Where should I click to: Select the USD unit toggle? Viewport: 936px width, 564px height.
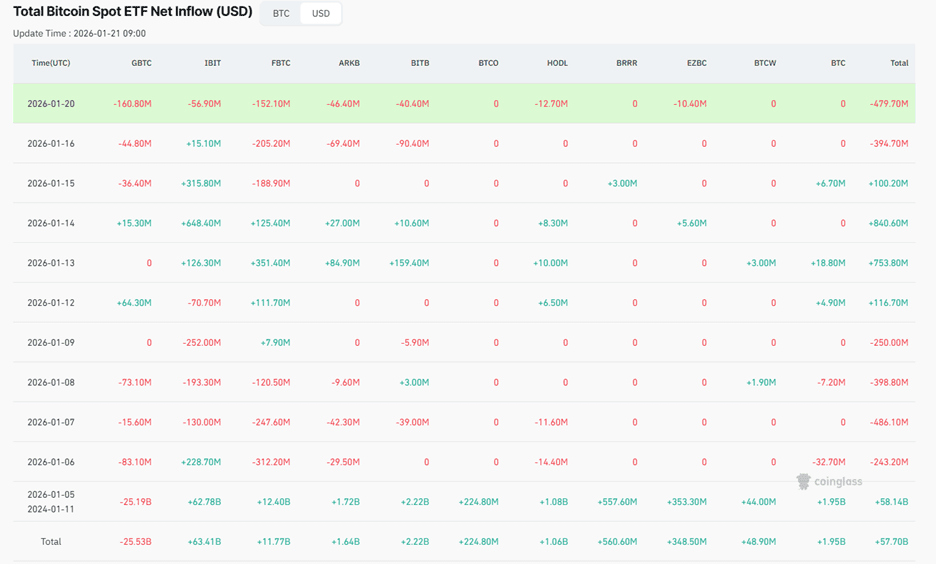pyautogui.click(x=321, y=14)
